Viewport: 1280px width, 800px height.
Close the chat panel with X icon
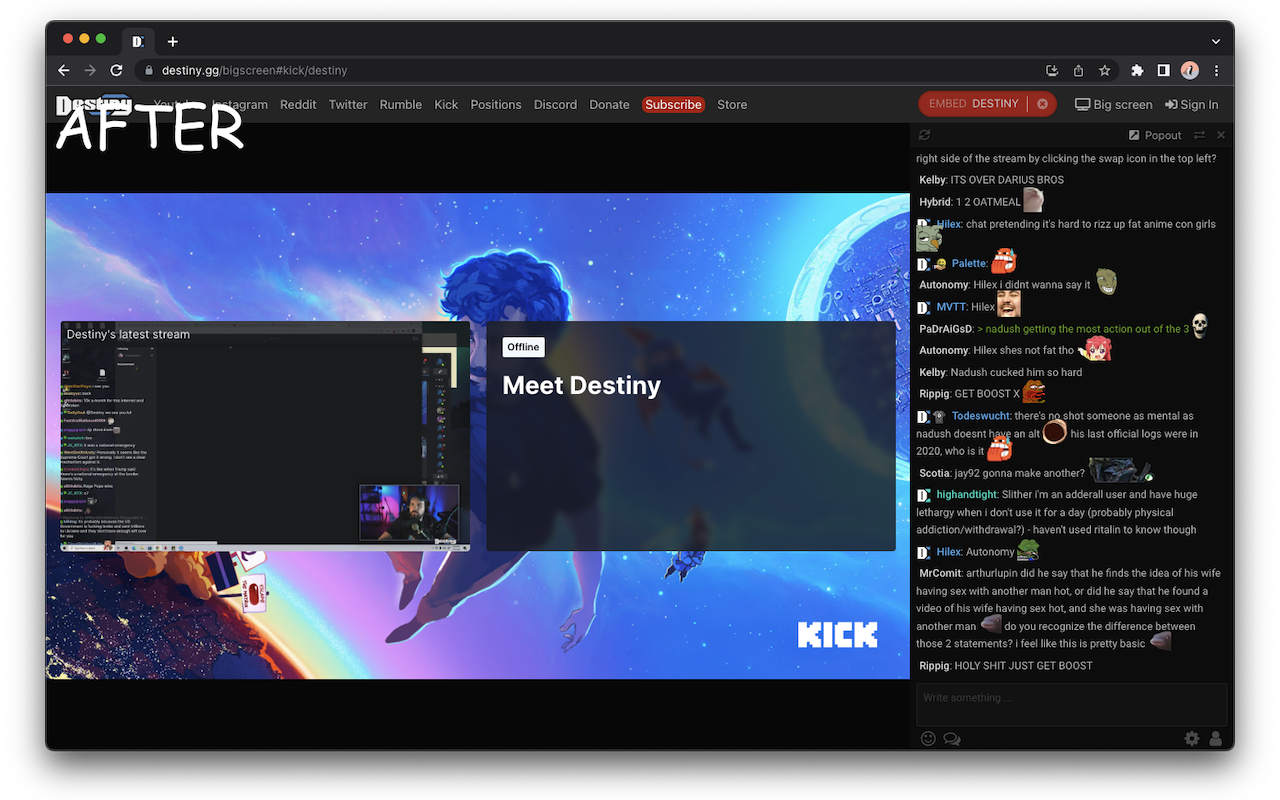(1221, 135)
